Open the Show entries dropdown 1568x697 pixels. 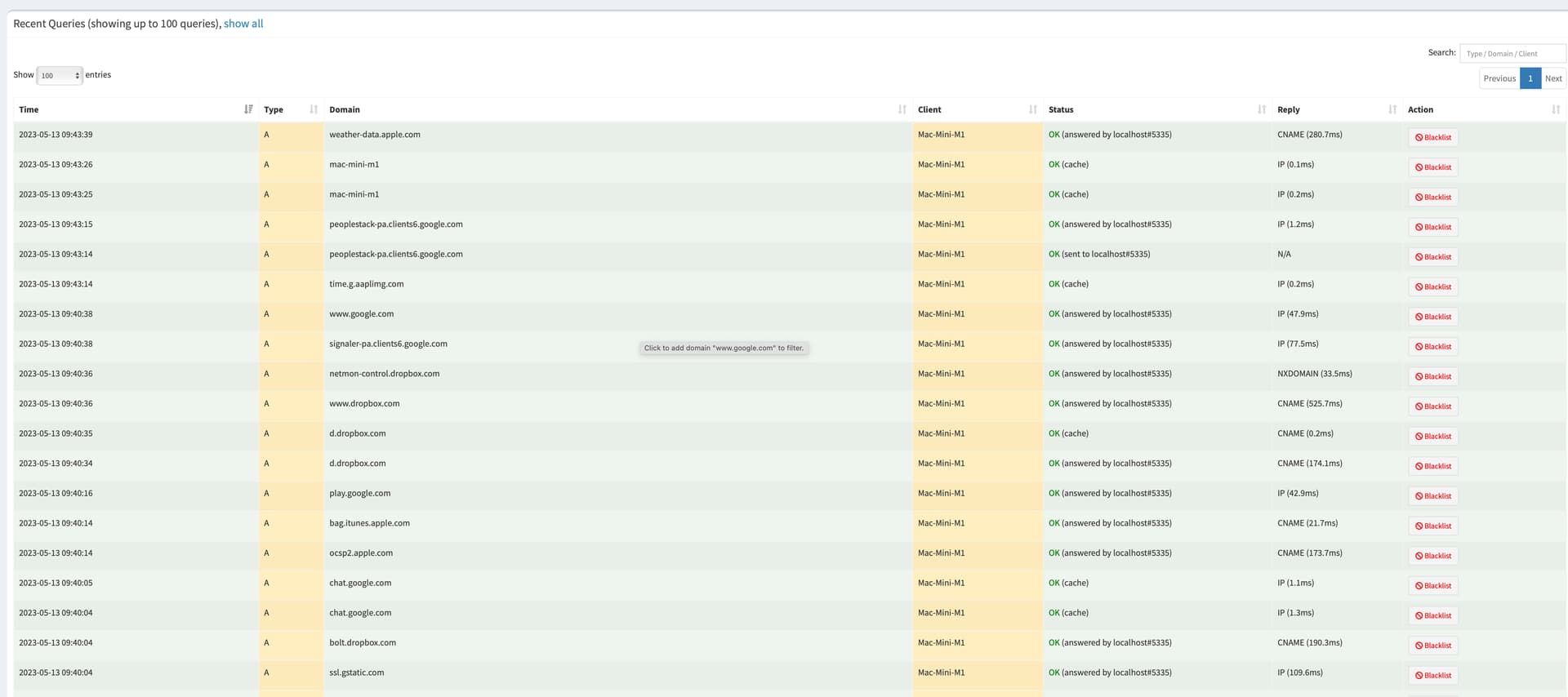coord(60,76)
